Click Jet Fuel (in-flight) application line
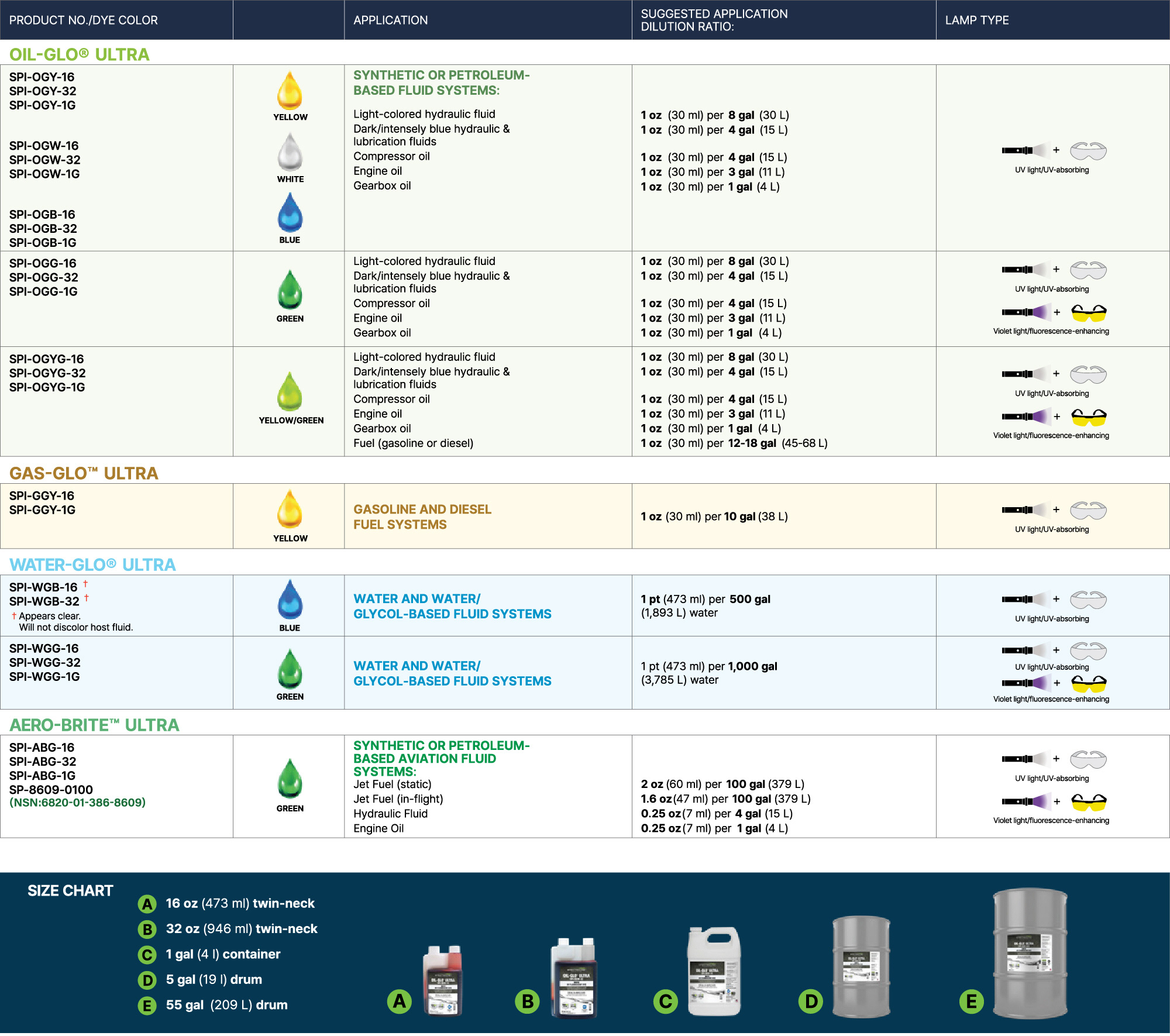Screen dimensions: 1170x1036 [x=398, y=798]
